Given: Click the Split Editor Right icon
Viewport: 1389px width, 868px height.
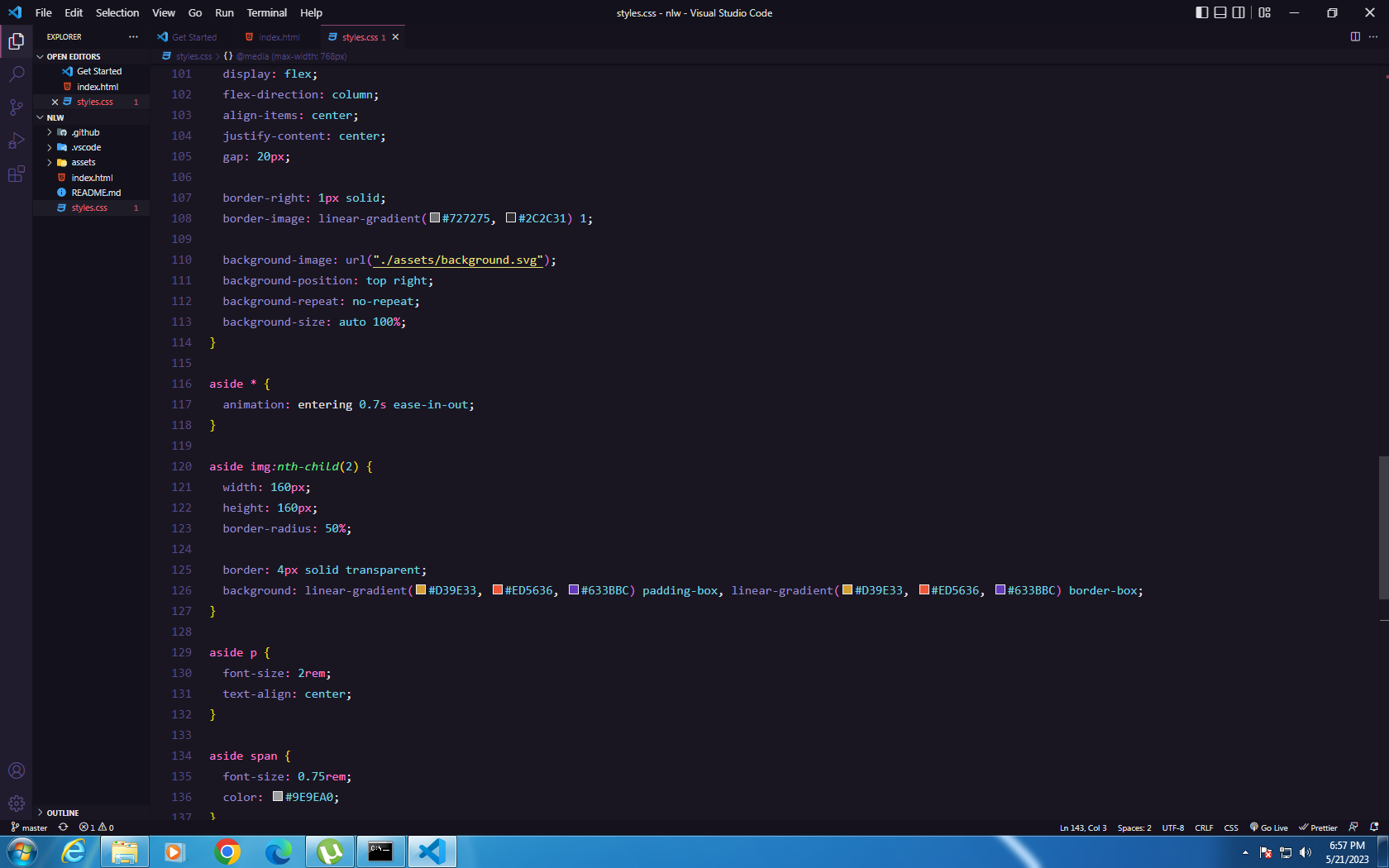Looking at the screenshot, I should click(1355, 37).
